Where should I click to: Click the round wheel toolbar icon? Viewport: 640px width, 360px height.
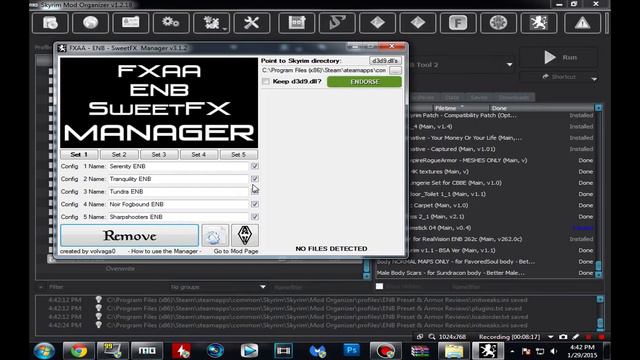pyautogui.click(x=498, y=22)
